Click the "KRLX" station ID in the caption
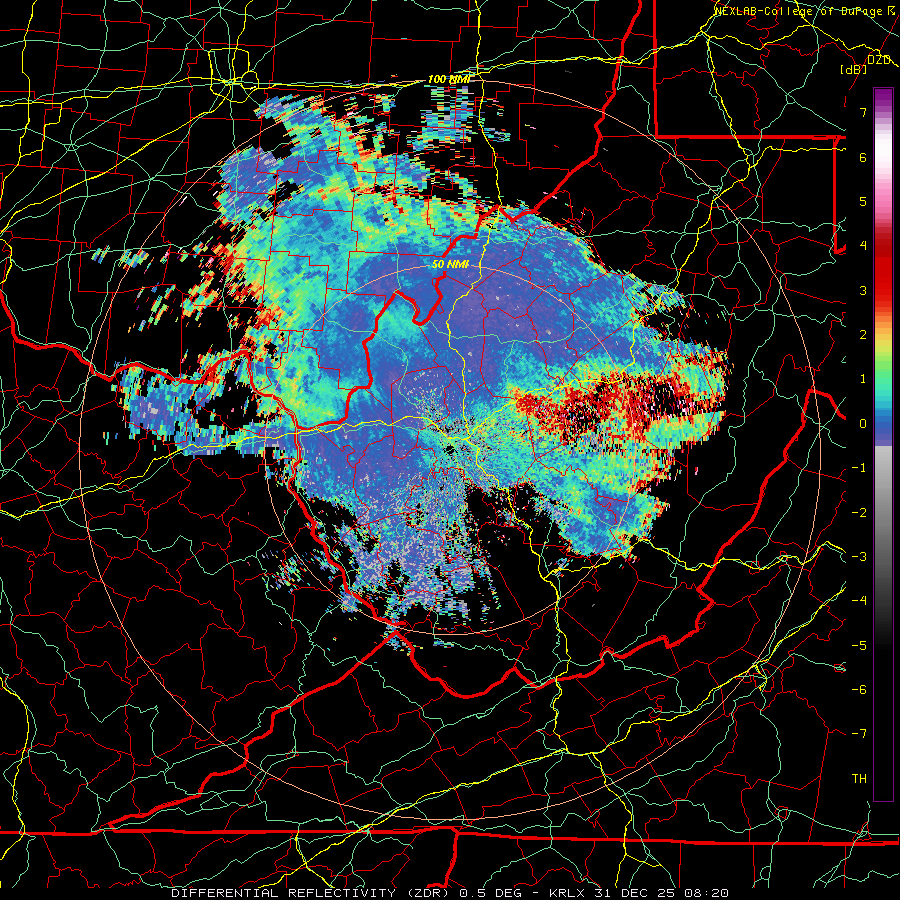900x900 pixels. pyautogui.click(x=567, y=893)
